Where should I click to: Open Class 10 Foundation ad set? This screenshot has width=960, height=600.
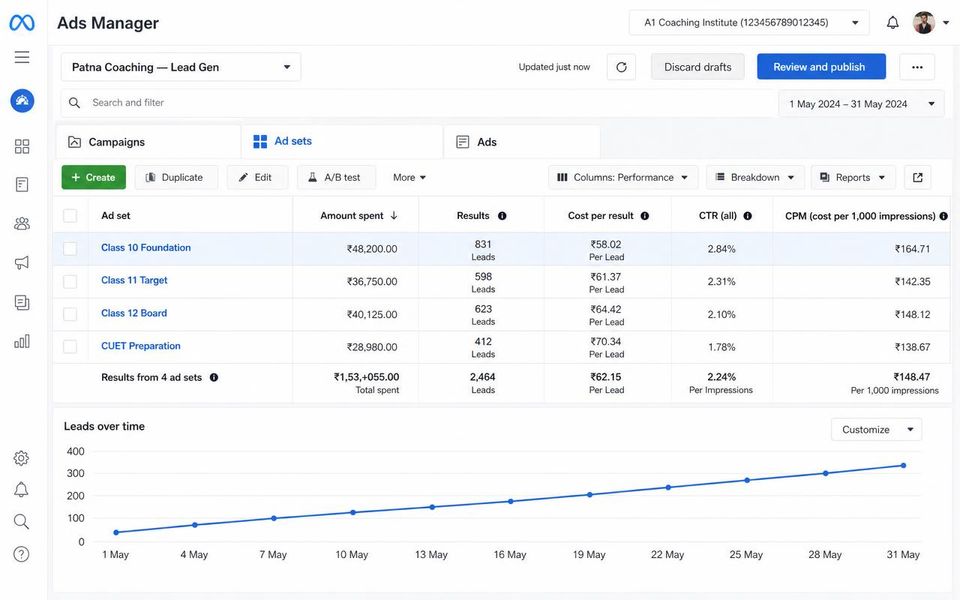[x=146, y=247]
